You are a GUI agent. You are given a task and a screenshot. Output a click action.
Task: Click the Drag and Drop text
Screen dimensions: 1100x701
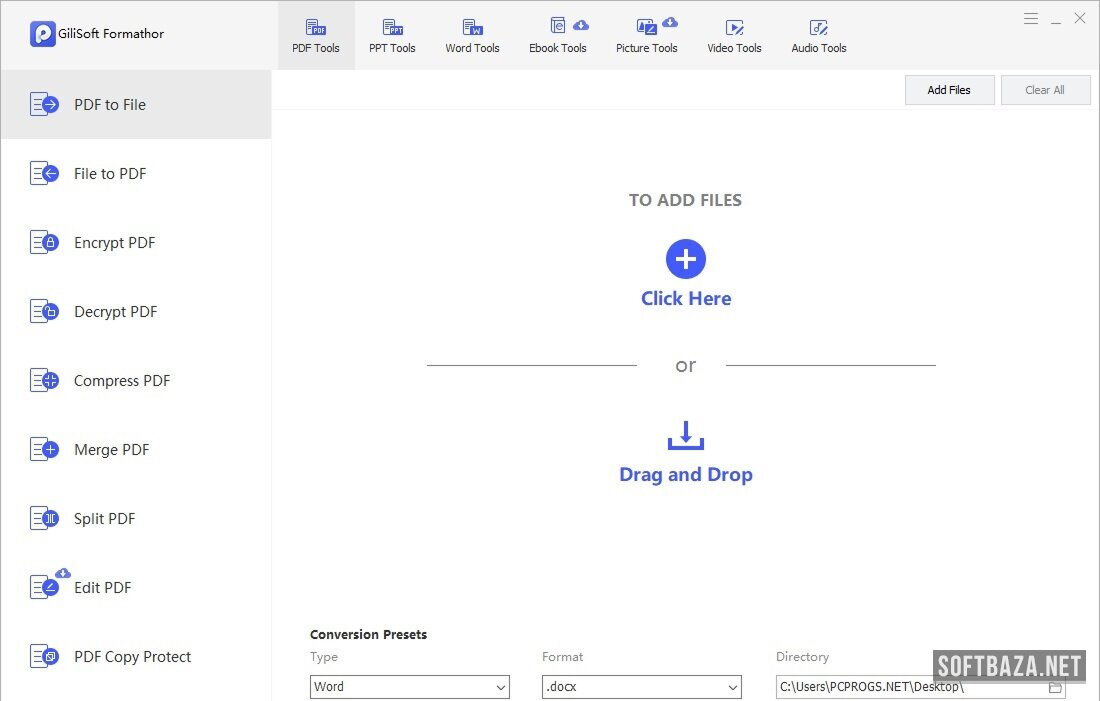(x=685, y=474)
